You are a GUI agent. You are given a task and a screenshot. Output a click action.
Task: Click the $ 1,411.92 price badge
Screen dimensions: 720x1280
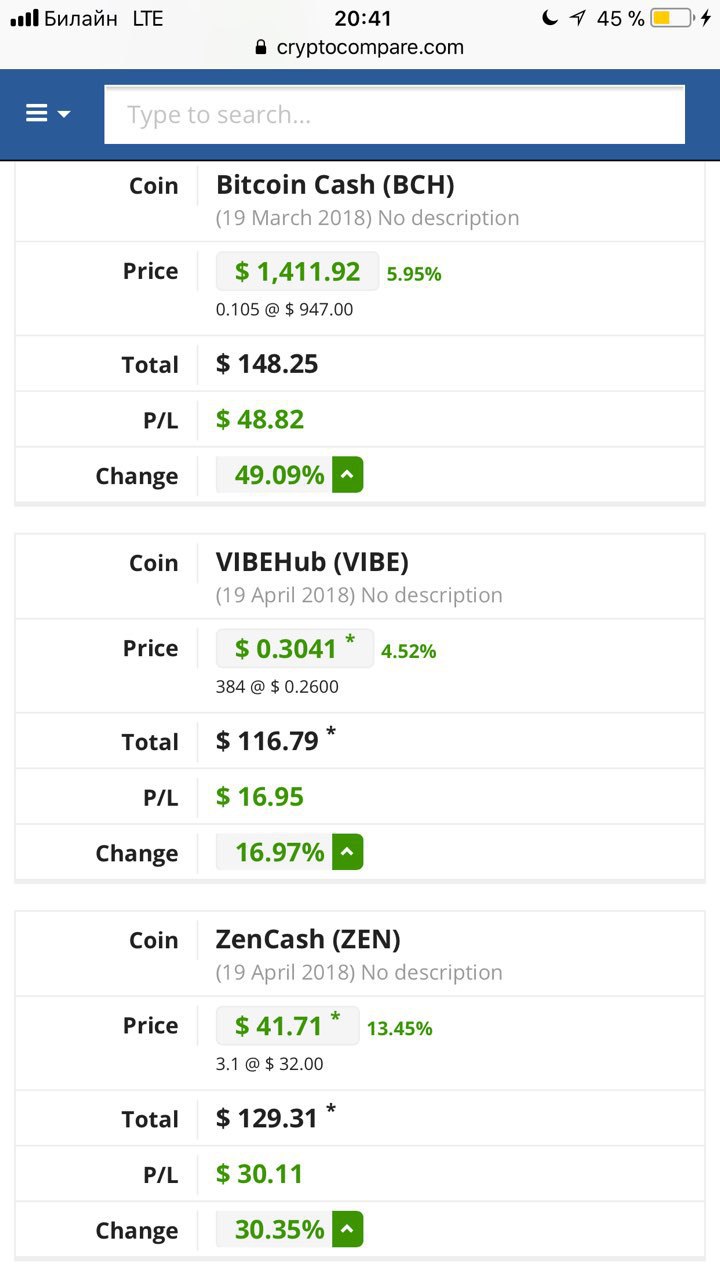[x=297, y=271]
